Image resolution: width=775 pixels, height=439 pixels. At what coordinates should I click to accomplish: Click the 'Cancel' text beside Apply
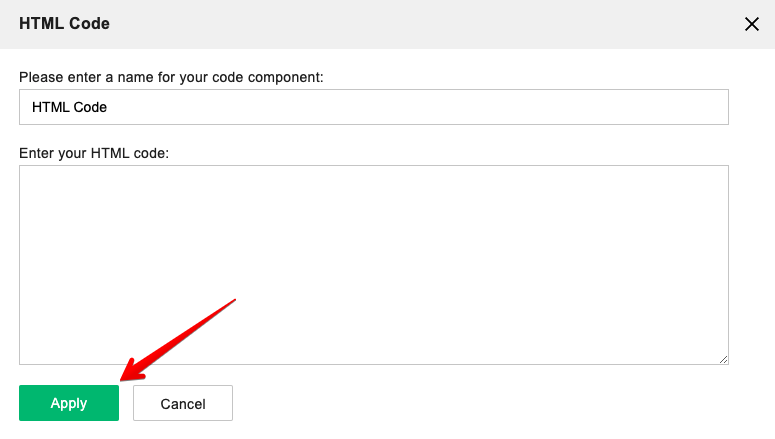pyautogui.click(x=183, y=404)
